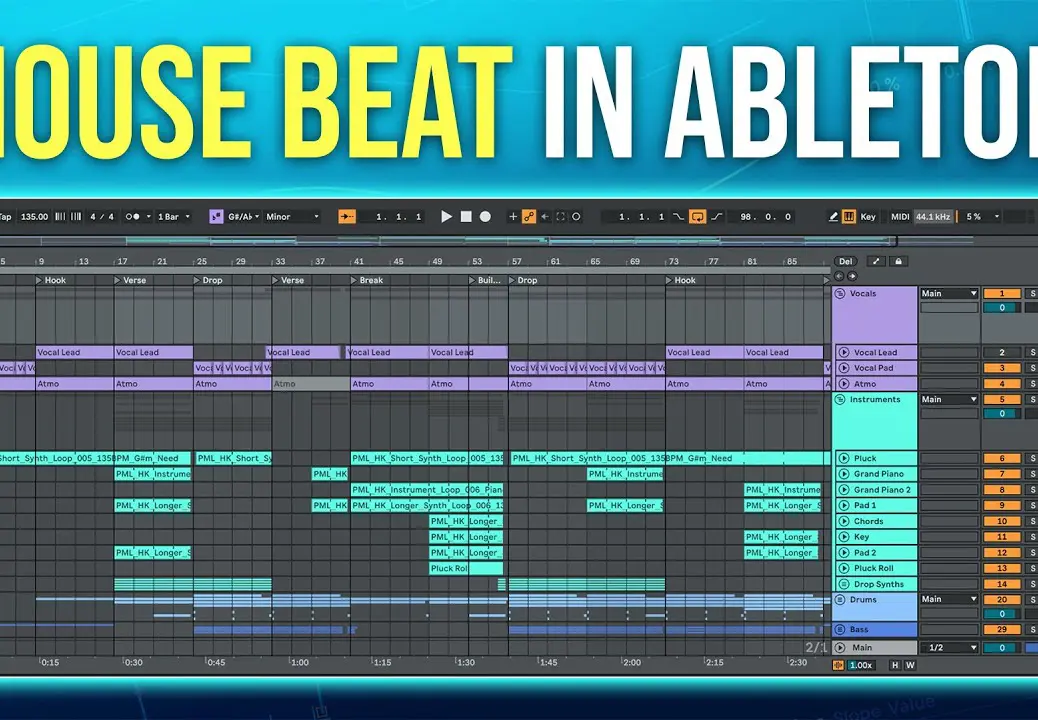1038x720 pixels.
Task: Click the Tap tempo button
Action: pos(5,216)
